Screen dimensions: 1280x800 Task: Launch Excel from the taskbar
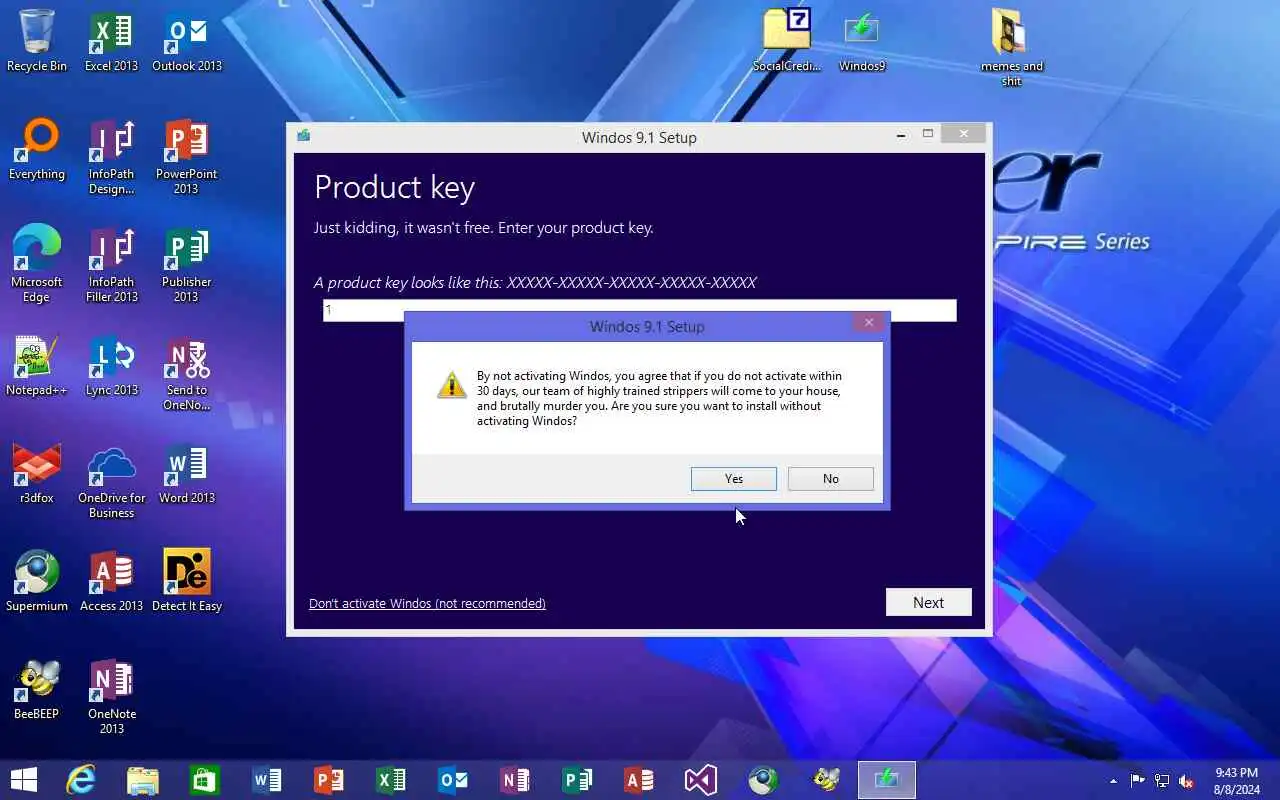pos(391,780)
